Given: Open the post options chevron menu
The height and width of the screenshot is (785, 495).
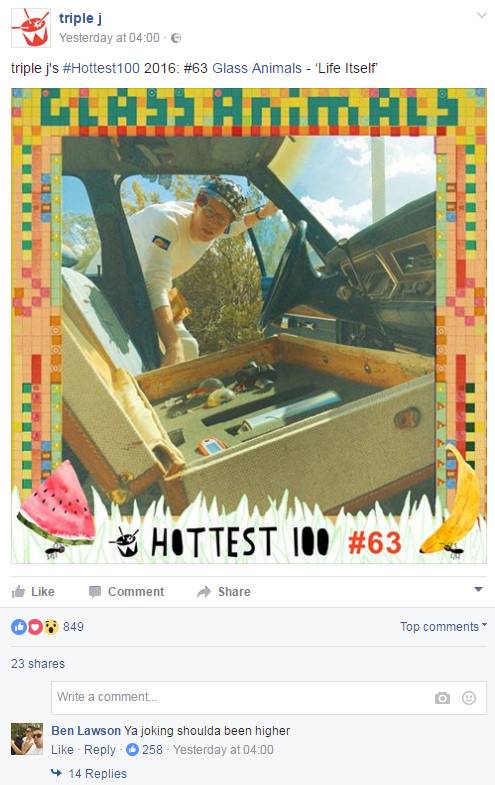Looking at the screenshot, I should click(x=481, y=16).
